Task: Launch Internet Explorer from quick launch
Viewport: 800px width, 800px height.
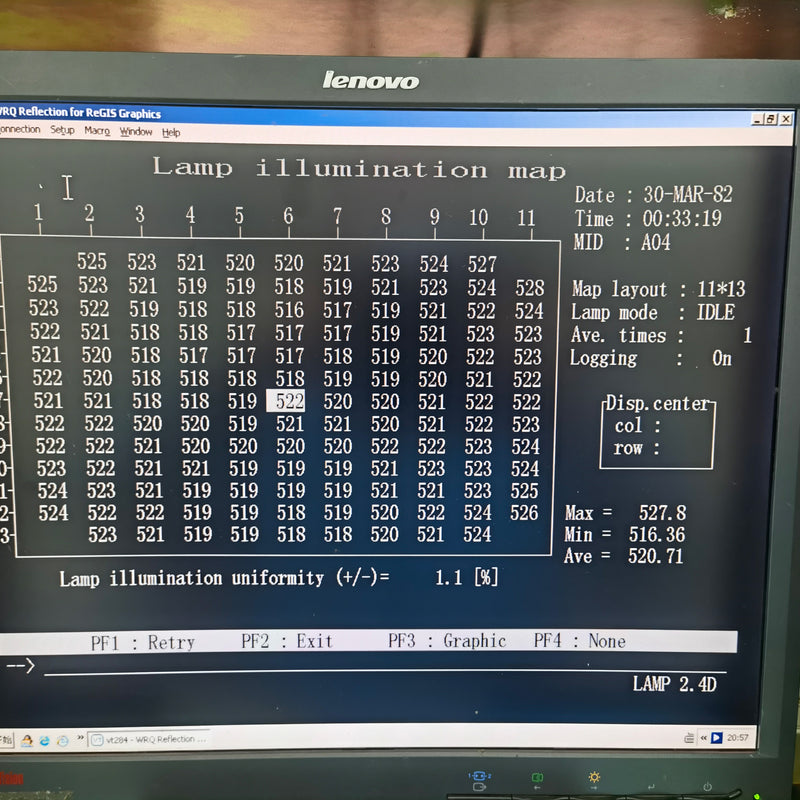Action: (x=44, y=740)
